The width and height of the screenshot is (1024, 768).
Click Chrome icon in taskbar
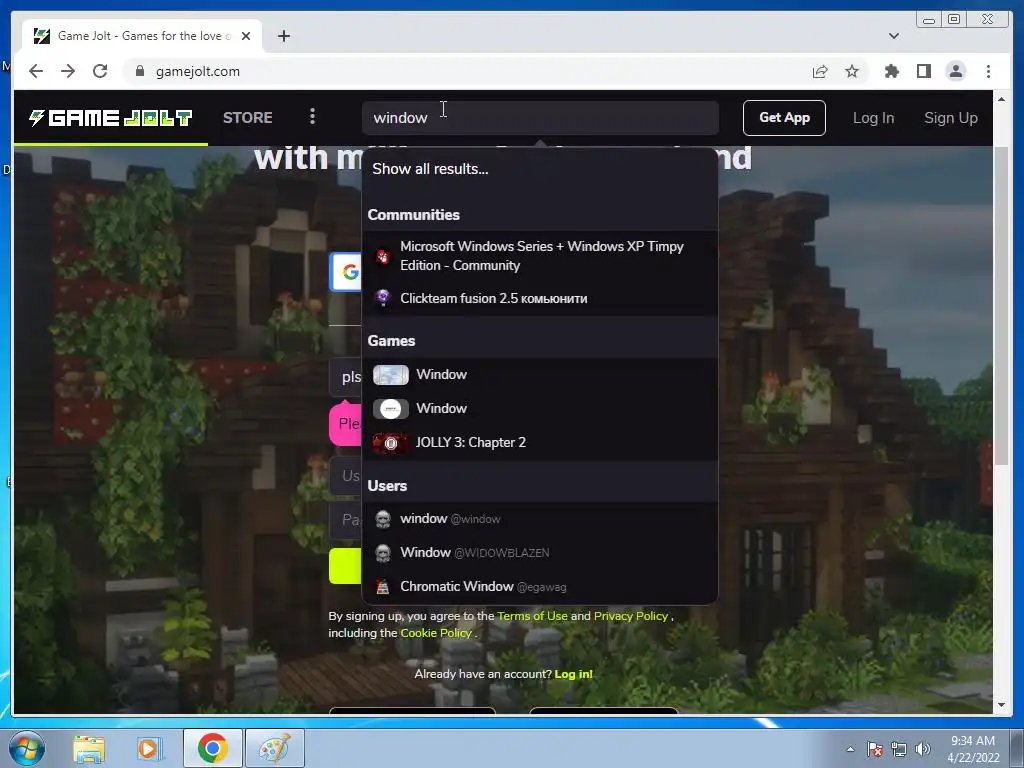[212, 748]
